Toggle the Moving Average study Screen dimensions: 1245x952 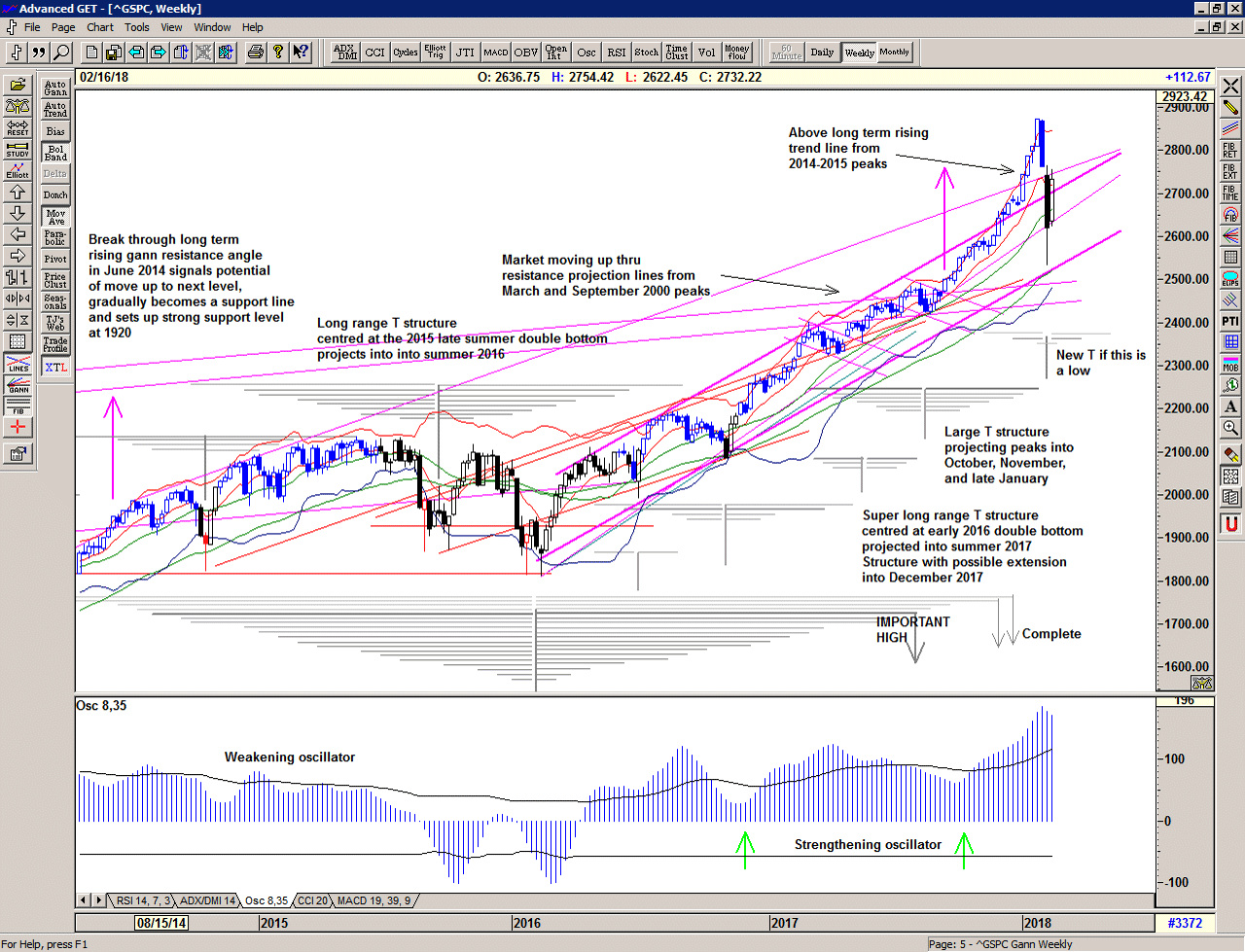[55, 217]
